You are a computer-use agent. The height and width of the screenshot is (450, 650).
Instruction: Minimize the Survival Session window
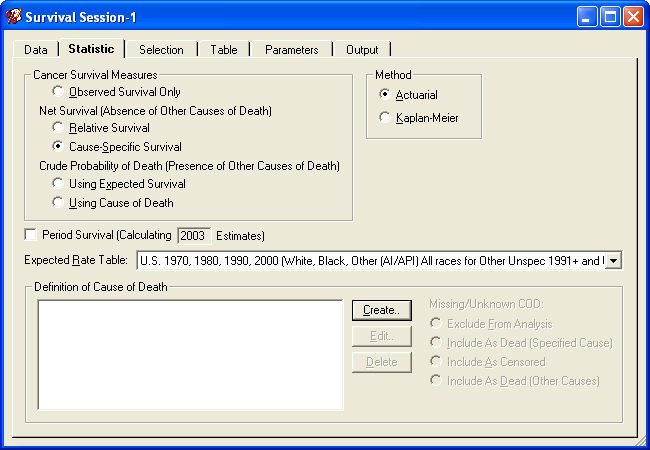tap(588, 16)
